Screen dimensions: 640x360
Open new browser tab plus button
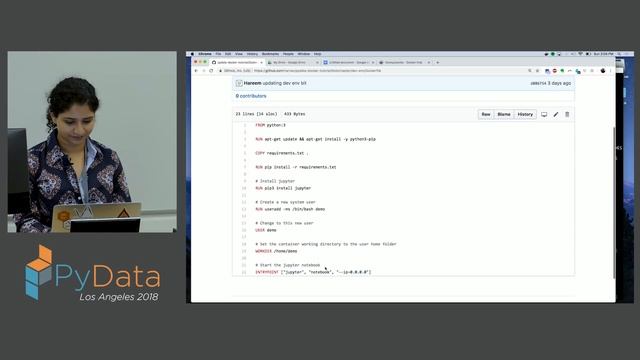(x=438, y=62)
